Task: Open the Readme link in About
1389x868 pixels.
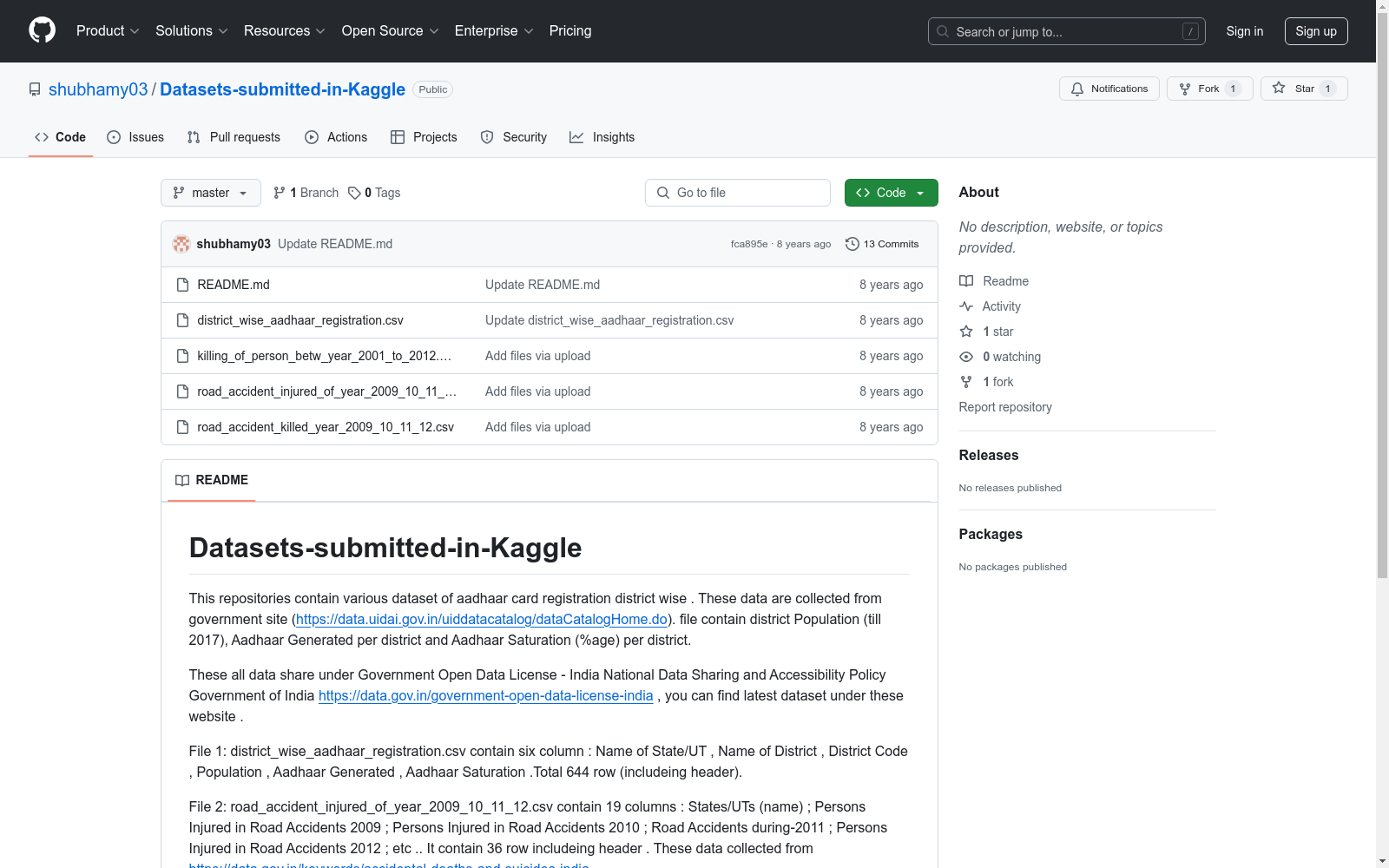Action: (994, 281)
